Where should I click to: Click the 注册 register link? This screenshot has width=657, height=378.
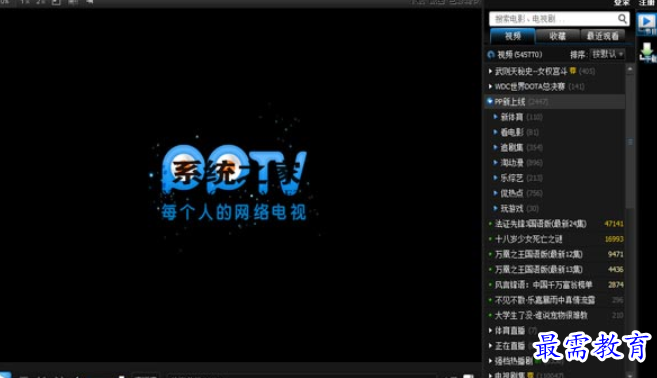[647, 3]
